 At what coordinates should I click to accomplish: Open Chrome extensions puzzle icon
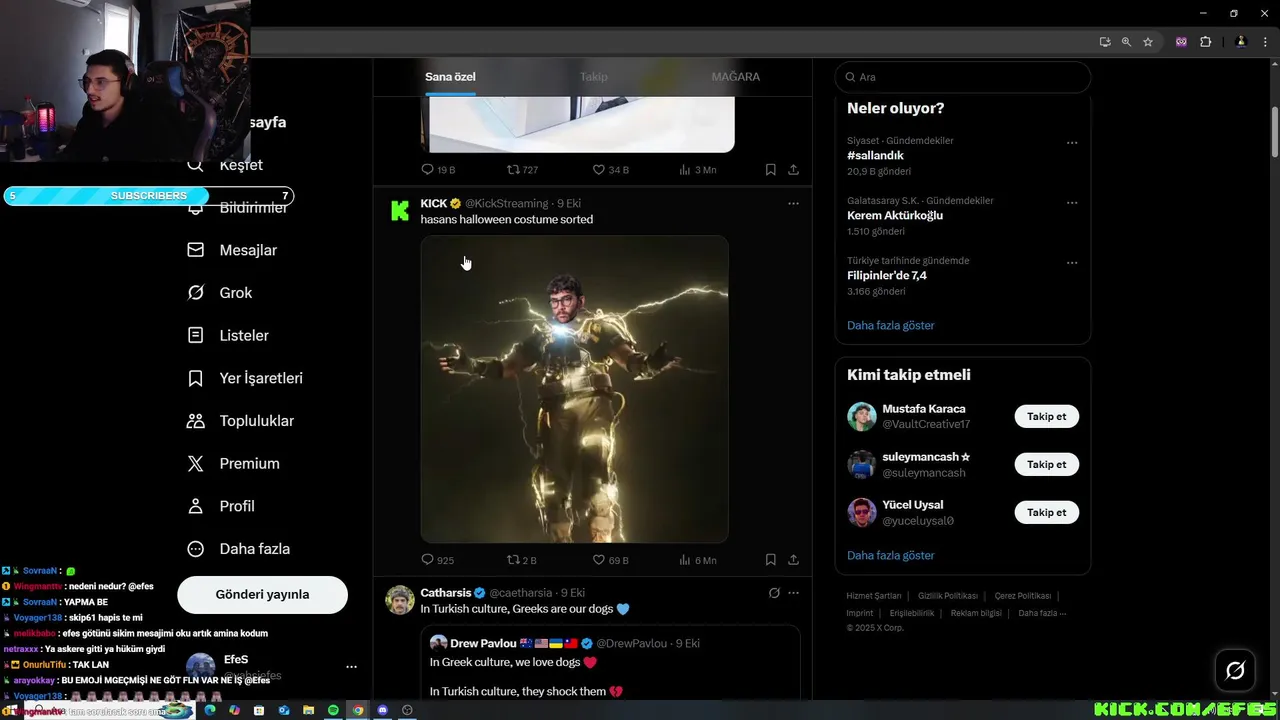pos(1205,42)
